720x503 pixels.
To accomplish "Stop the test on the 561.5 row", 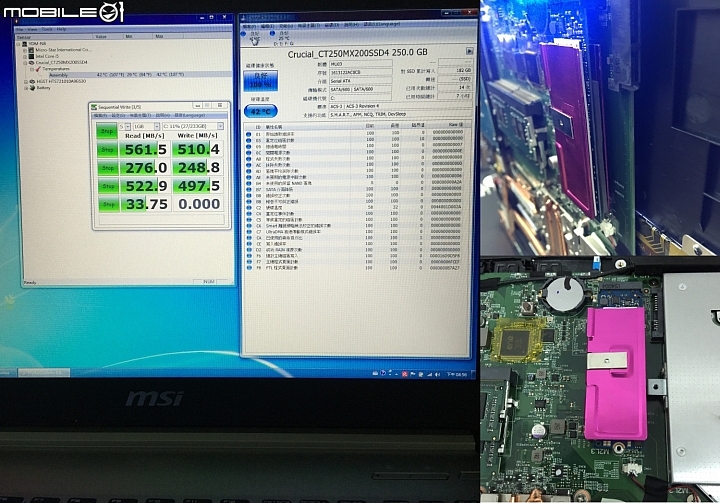I will pyautogui.click(x=107, y=150).
